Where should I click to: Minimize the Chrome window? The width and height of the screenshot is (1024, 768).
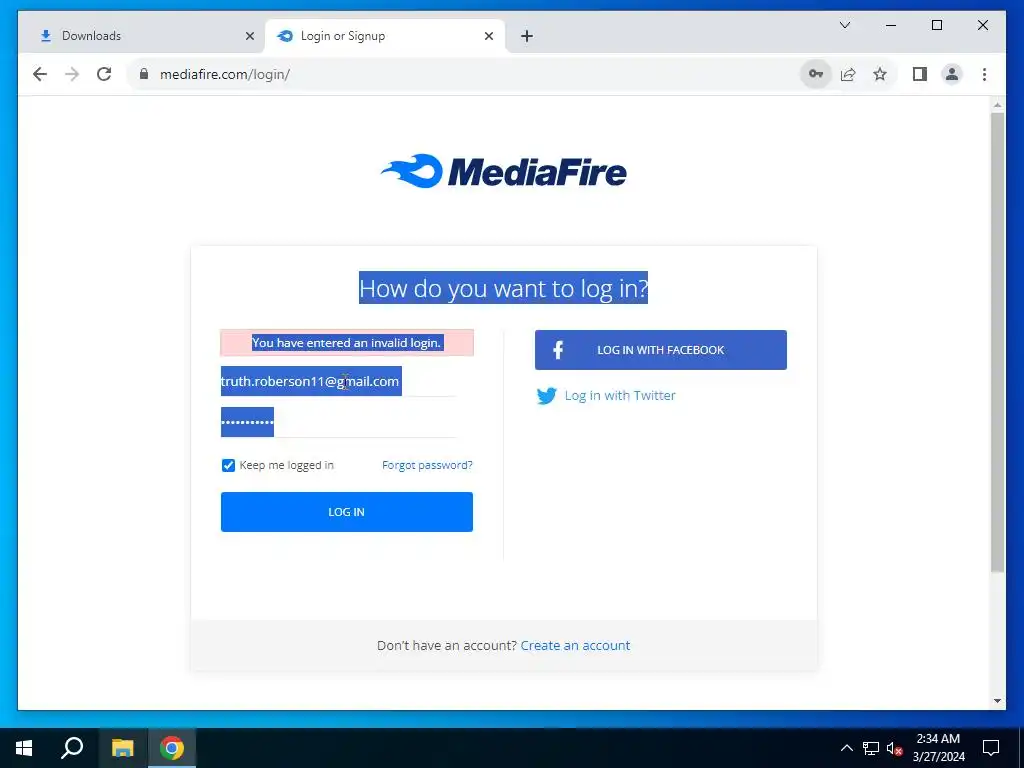[x=891, y=25]
